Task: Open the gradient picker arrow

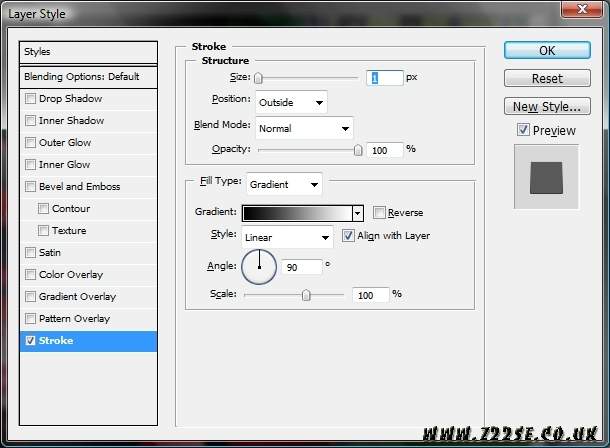Action: pyautogui.click(x=358, y=213)
